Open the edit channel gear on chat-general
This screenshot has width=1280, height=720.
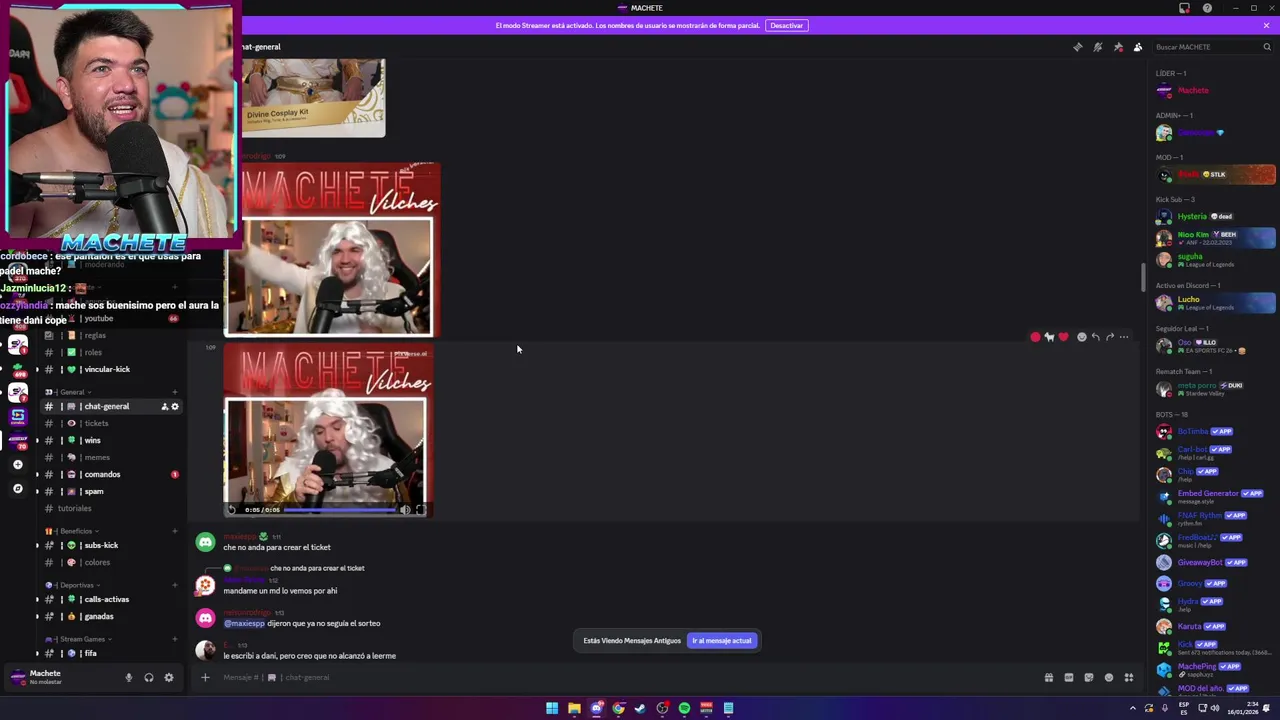(175, 407)
